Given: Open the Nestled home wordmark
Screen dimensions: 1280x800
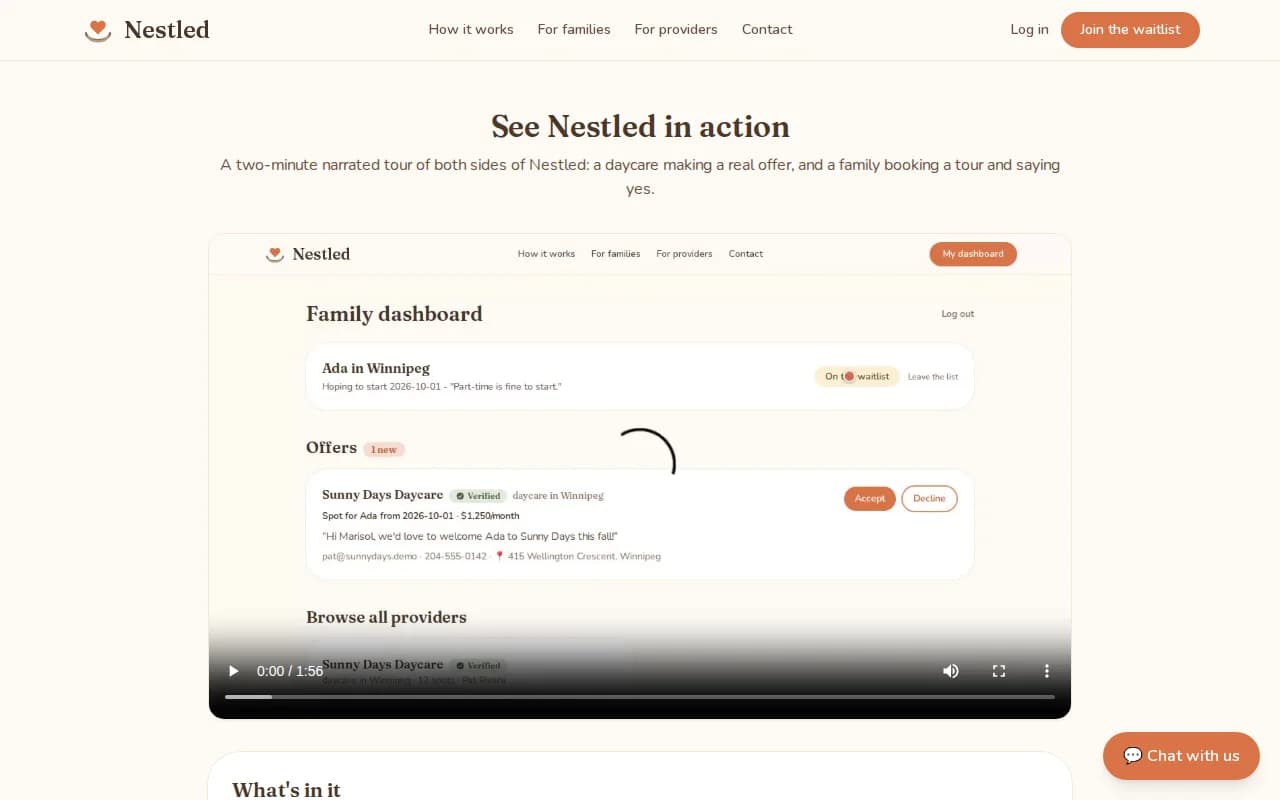Looking at the screenshot, I should [x=167, y=30].
